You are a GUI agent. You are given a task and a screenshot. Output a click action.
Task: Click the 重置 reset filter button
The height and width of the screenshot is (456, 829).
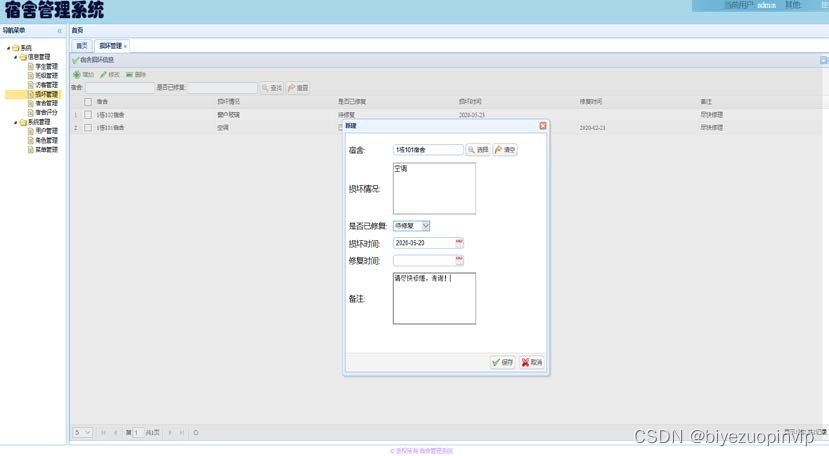[298, 88]
